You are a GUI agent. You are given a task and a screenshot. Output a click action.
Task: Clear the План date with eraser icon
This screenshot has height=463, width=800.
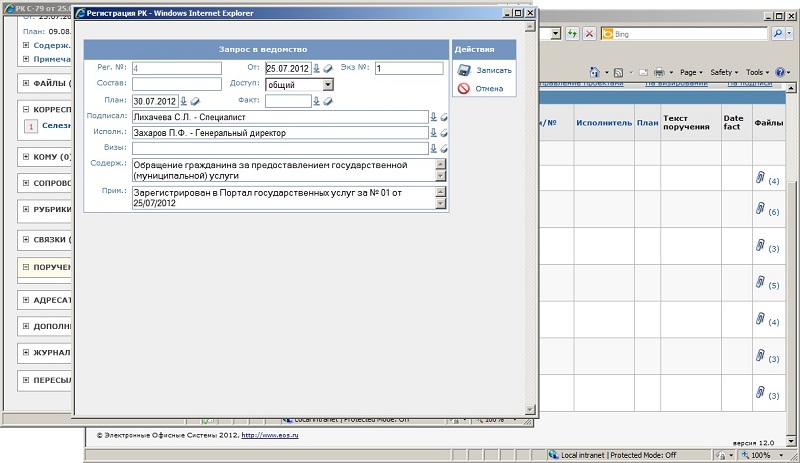tap(196, 101)
